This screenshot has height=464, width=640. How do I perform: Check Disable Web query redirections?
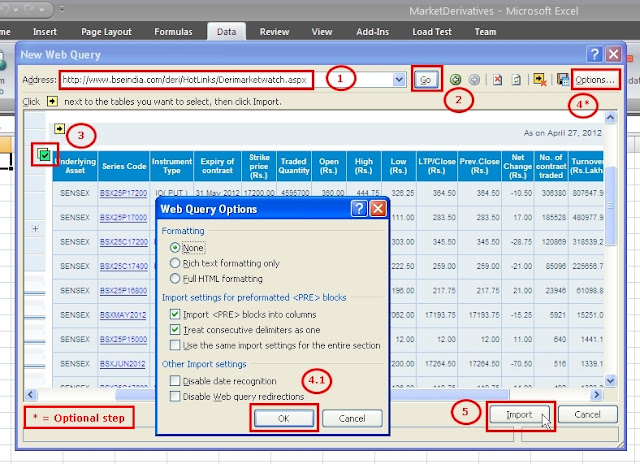pyautogui.click(x=175, y=396)
